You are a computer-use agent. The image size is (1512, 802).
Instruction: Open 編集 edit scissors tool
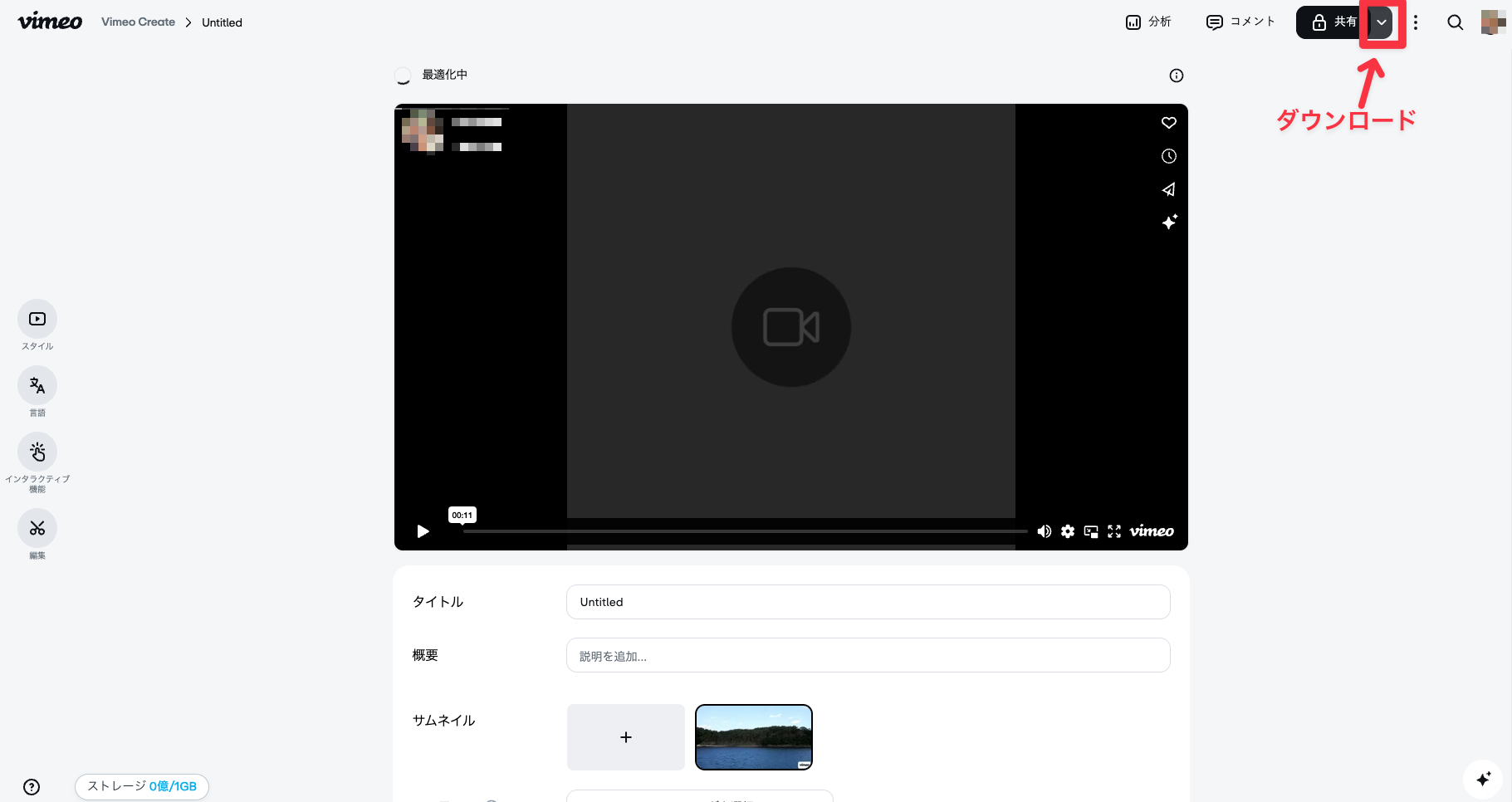coord(37,528)
